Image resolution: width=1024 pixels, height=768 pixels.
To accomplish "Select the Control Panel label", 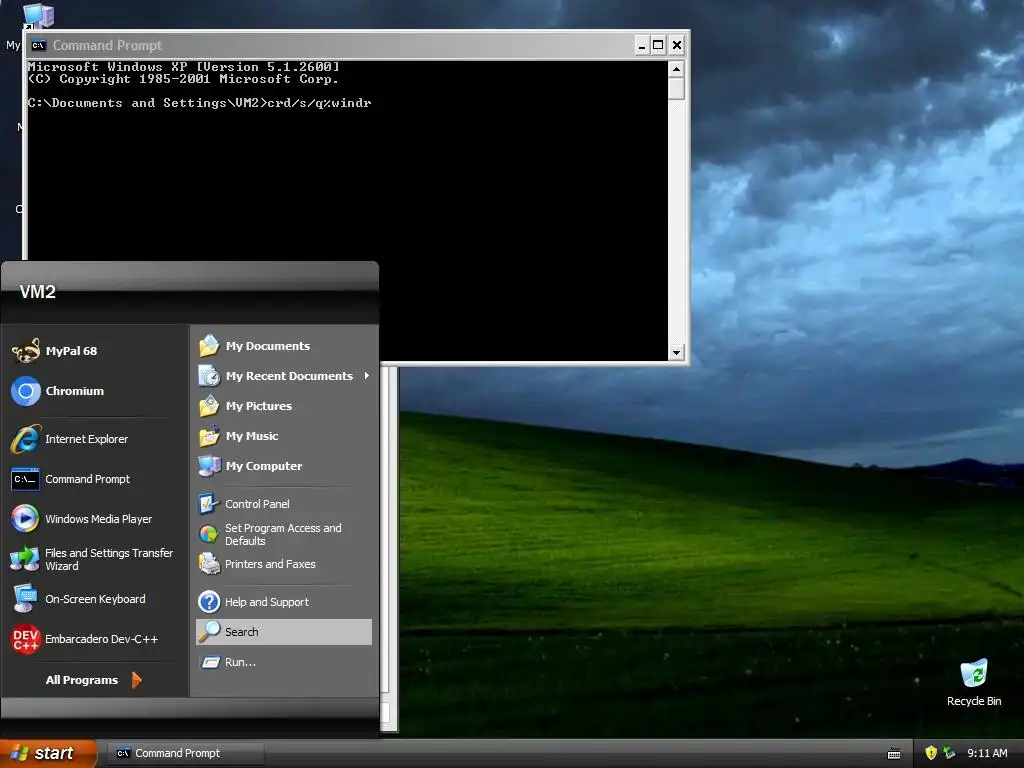I will click(257, 504).
